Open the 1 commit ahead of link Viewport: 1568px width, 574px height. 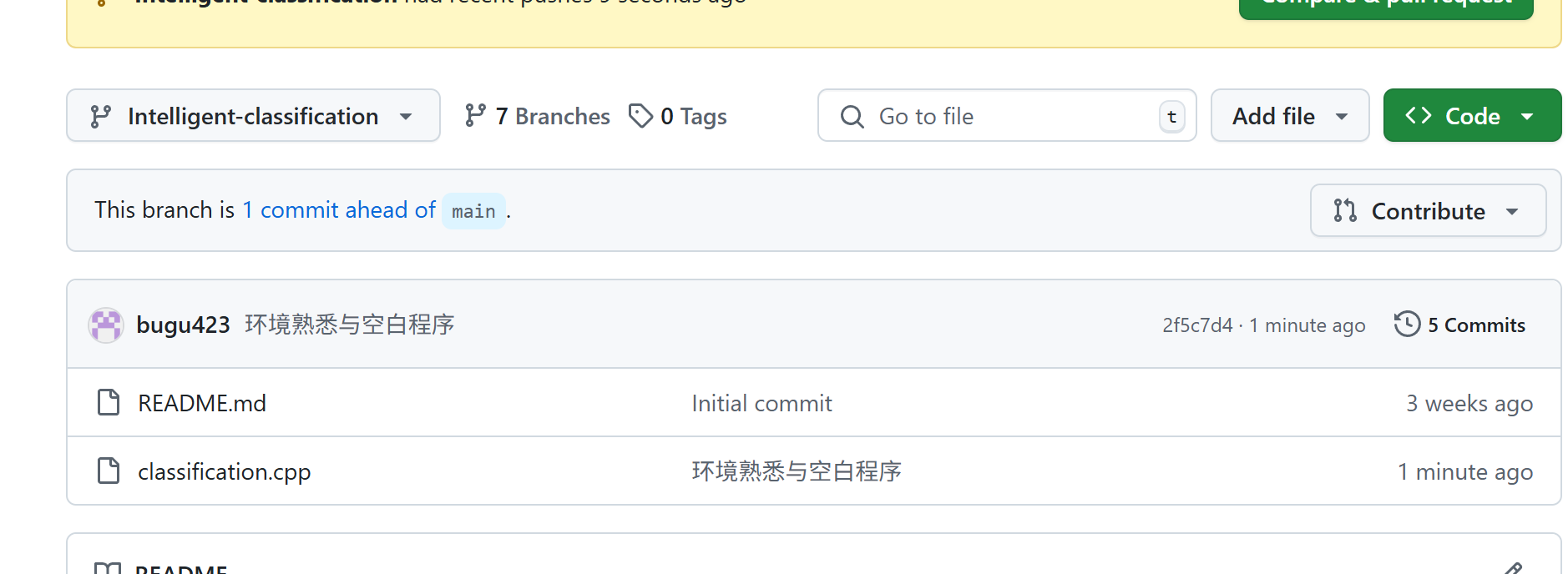point(339,210)
